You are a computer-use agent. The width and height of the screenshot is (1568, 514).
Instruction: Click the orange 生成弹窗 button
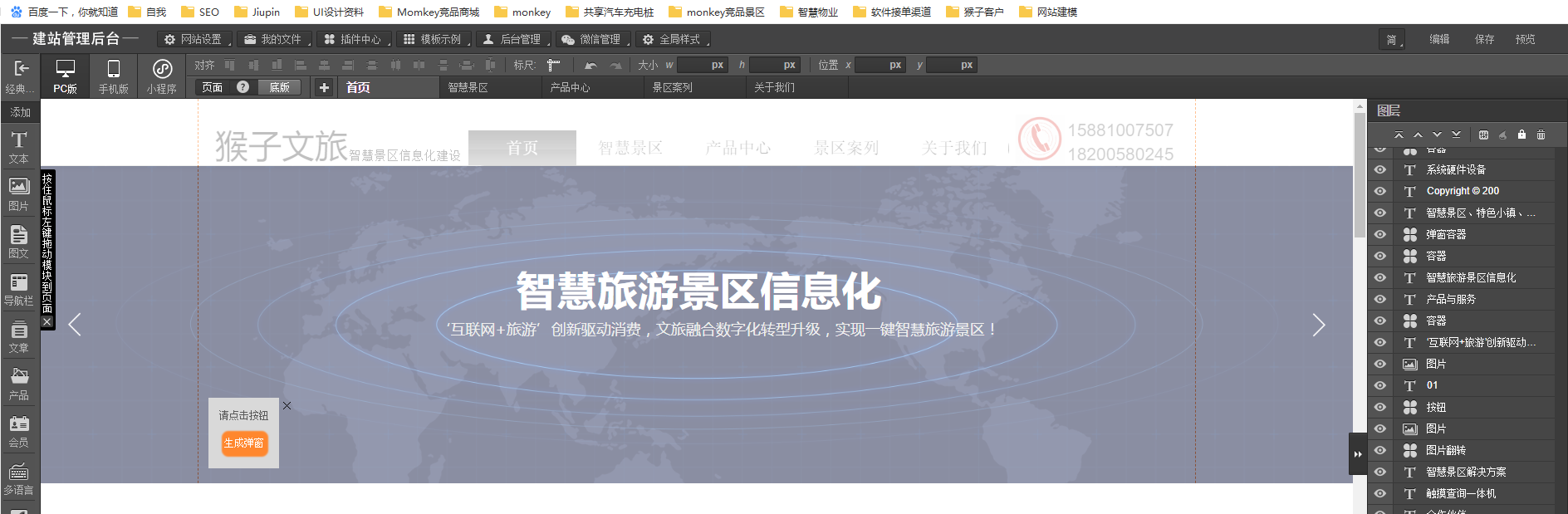243,443
